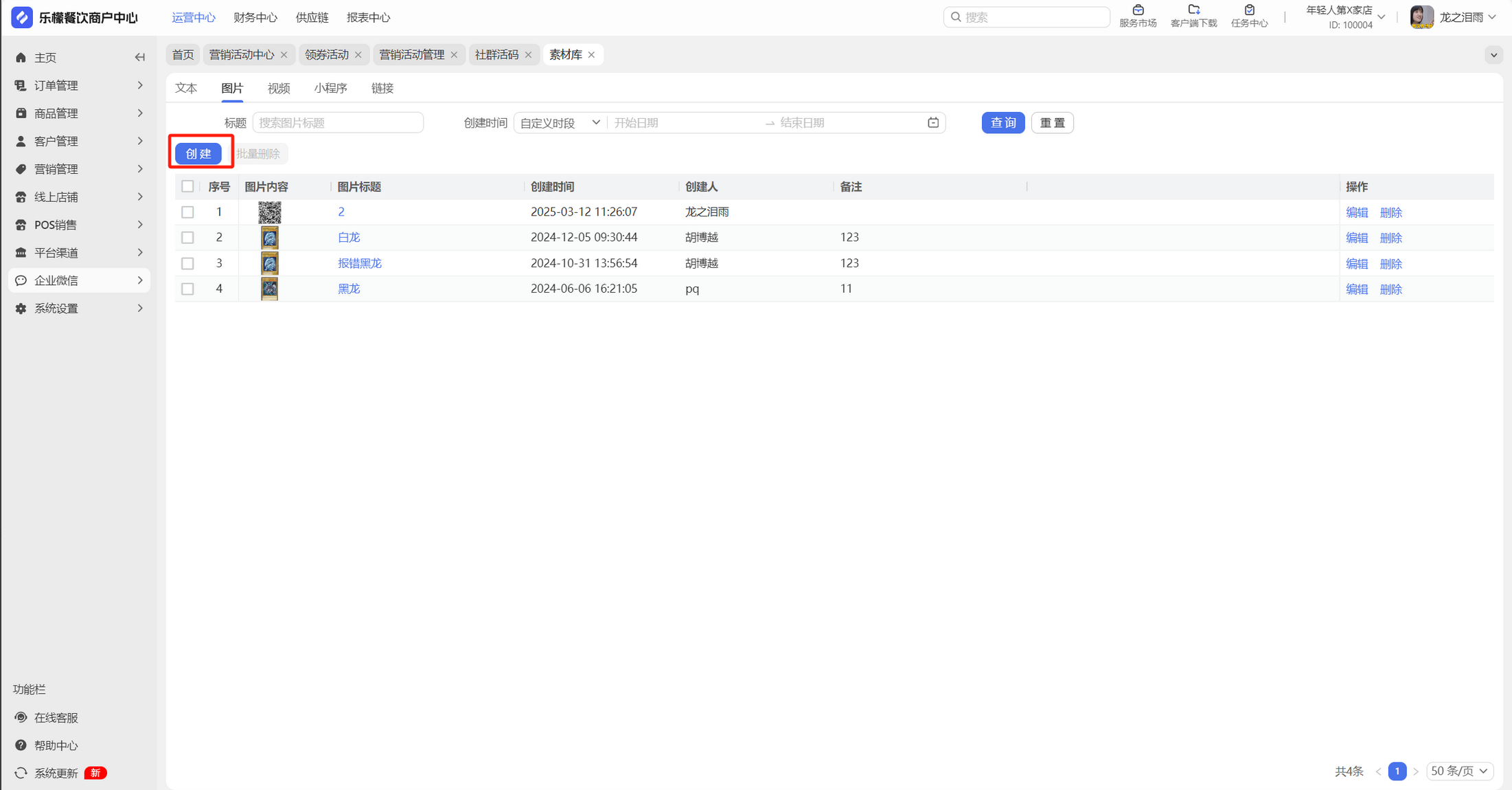Click 系统更新 system update icon
This screenshot has width=1512, height=790.
21,773
